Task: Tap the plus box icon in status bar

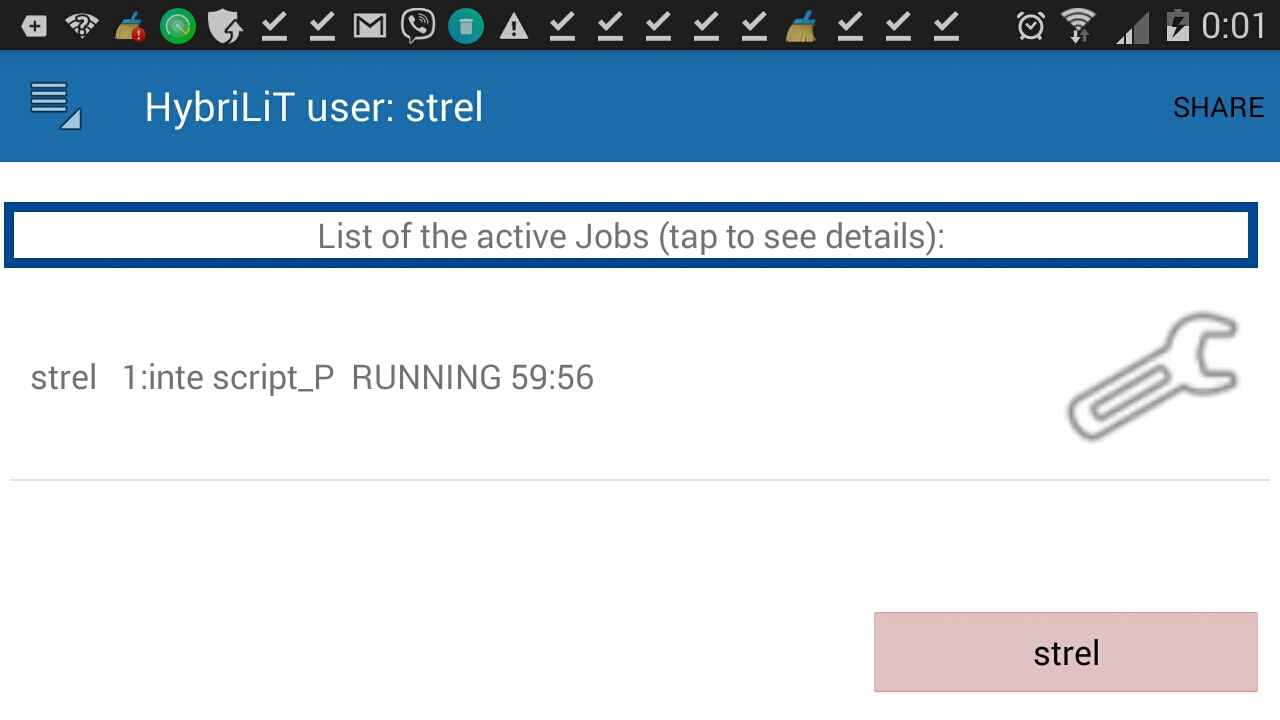Action: (x=34, y=27)
